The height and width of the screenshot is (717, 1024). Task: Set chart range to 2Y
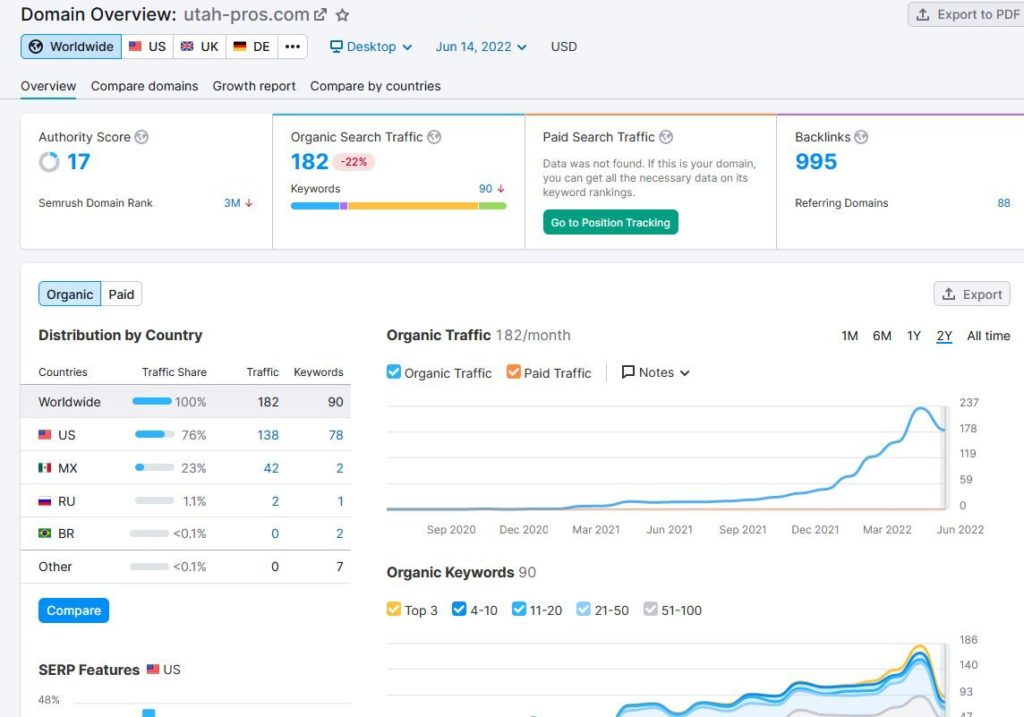944,336
